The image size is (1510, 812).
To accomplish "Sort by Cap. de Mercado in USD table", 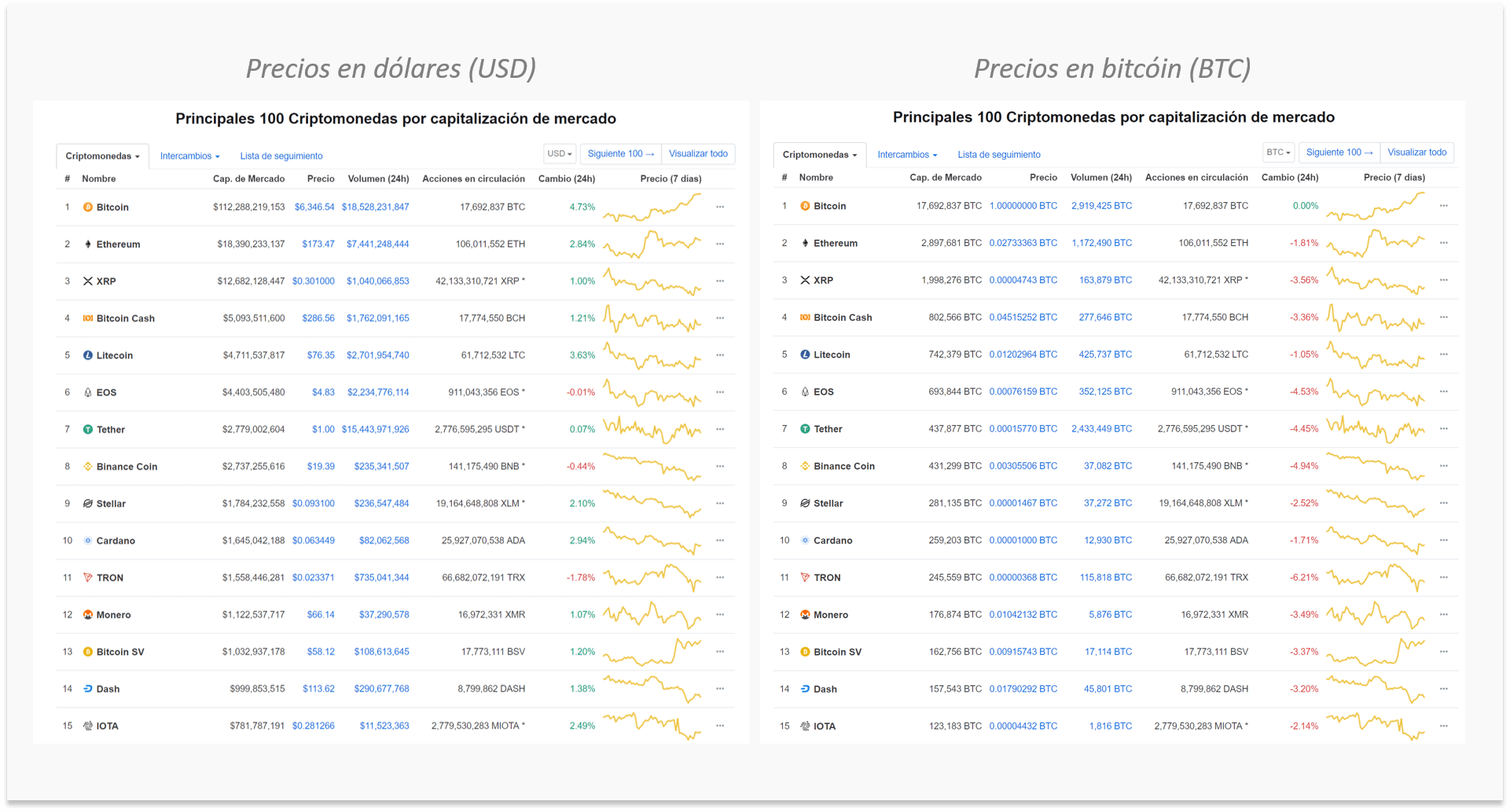I will click(248, 179).
